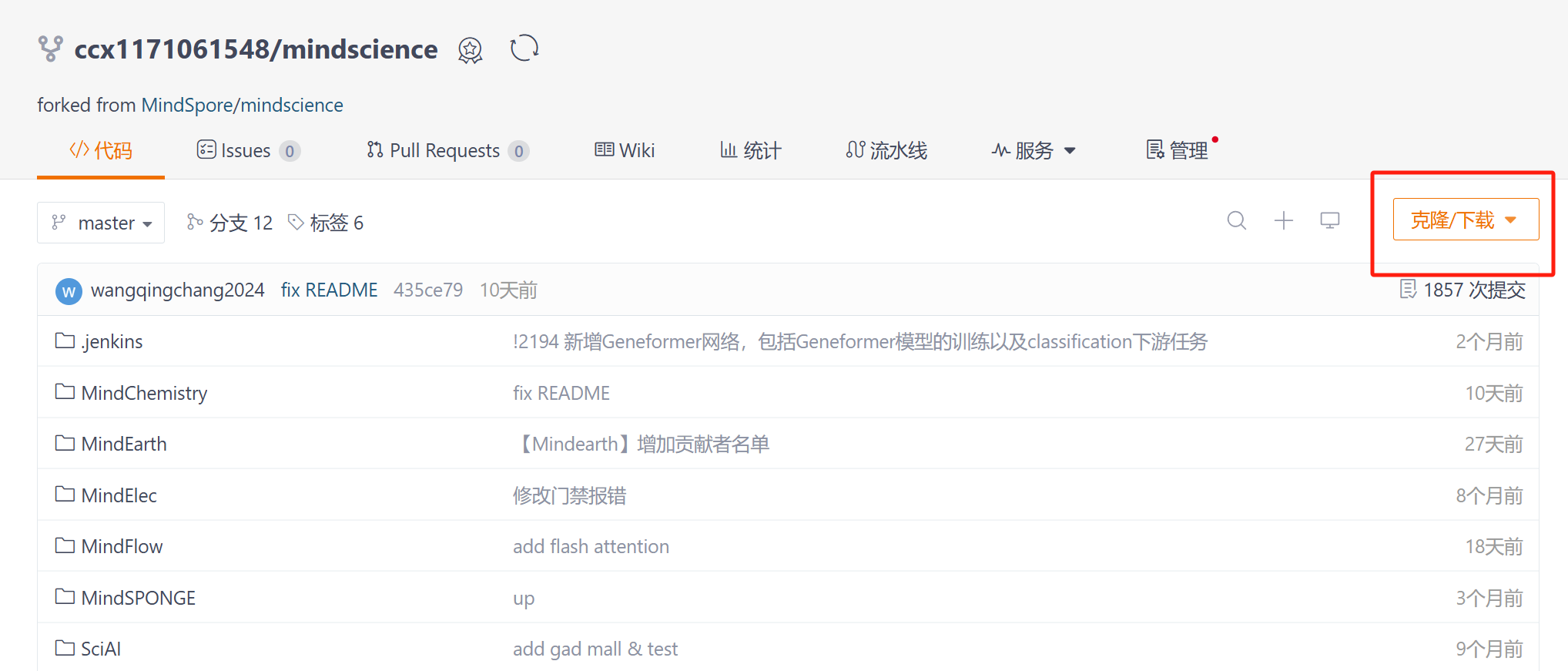Click the '18天前' timestamp for MindFlow
This screenshot has height=671, width=1568.
point(1493,546)
